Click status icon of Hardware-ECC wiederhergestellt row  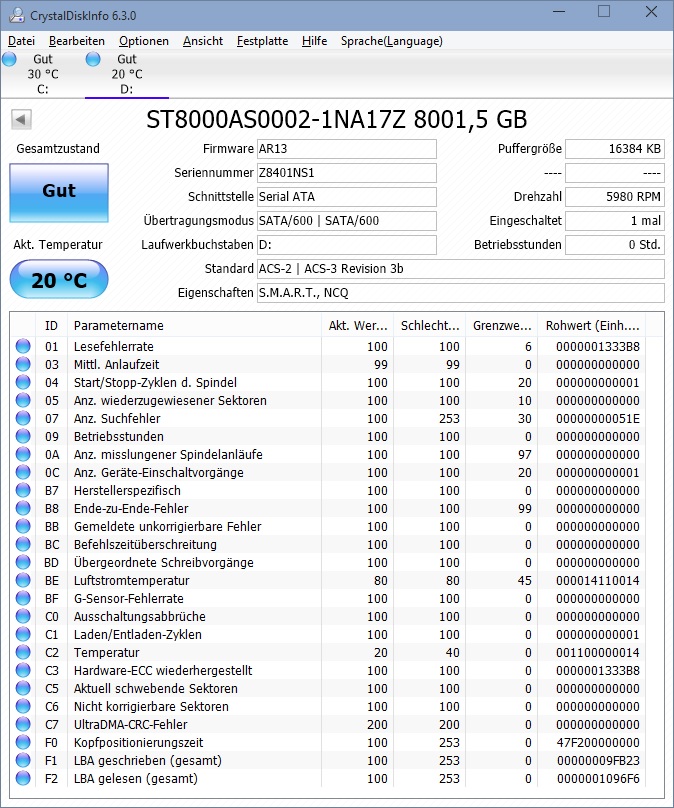(23, 670)
